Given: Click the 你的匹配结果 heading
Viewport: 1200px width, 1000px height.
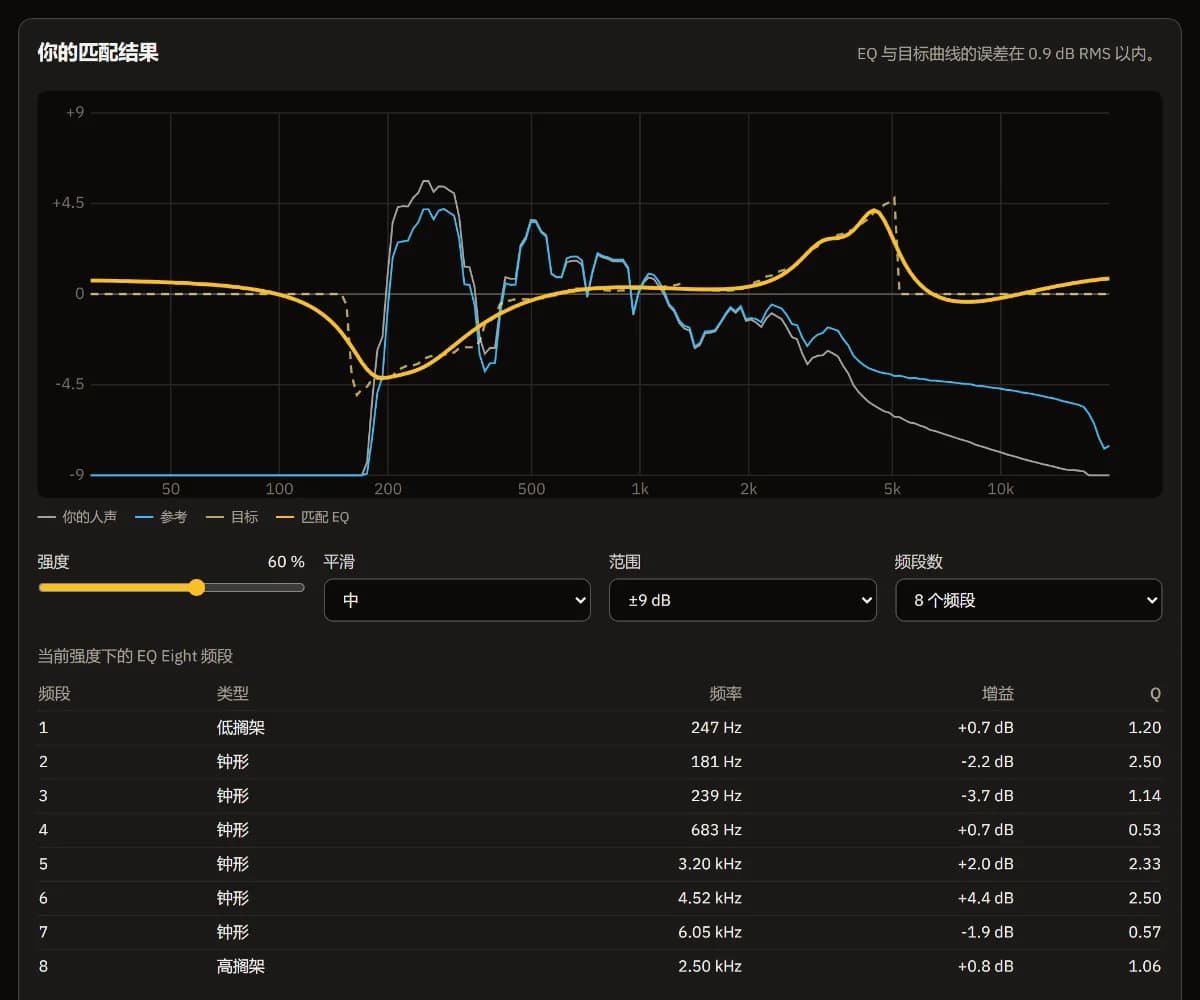Looking at the screenshot, I should point(98,52).
